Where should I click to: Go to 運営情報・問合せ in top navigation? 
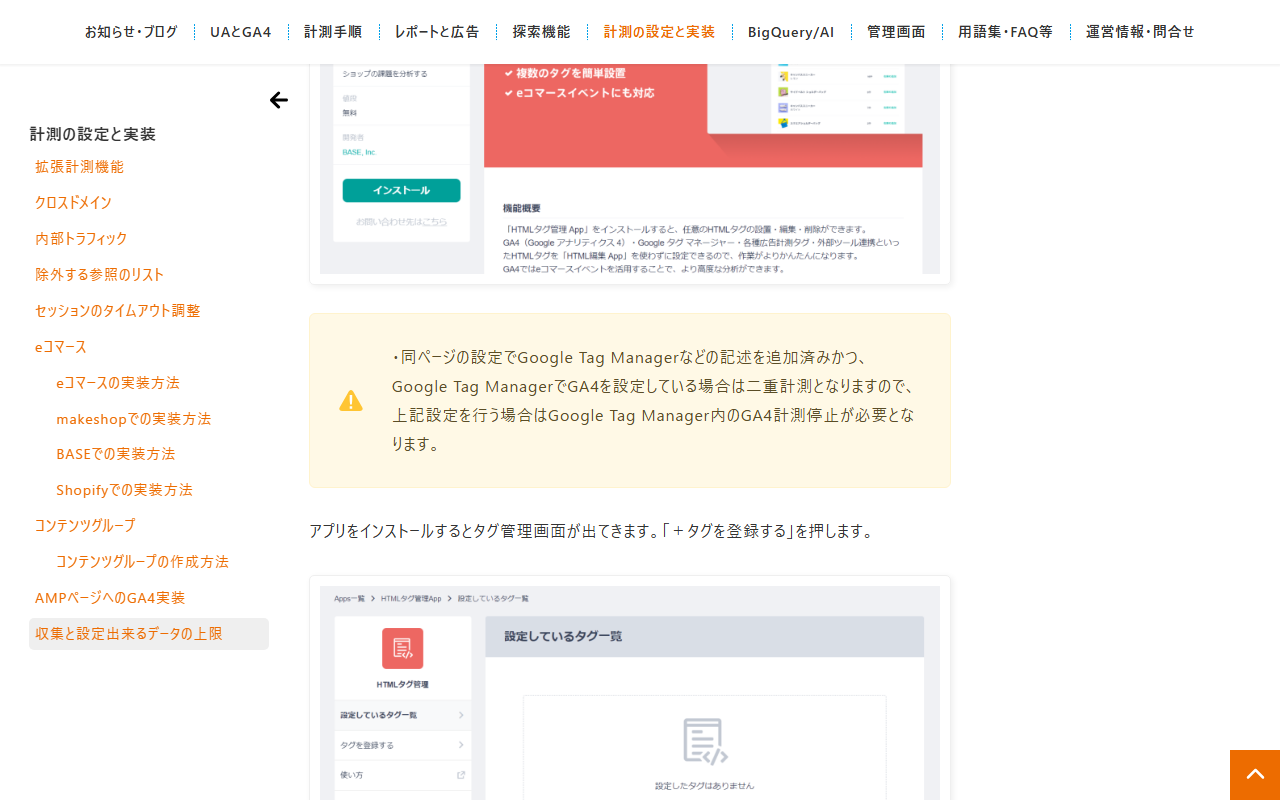(x=1140, y=32)
